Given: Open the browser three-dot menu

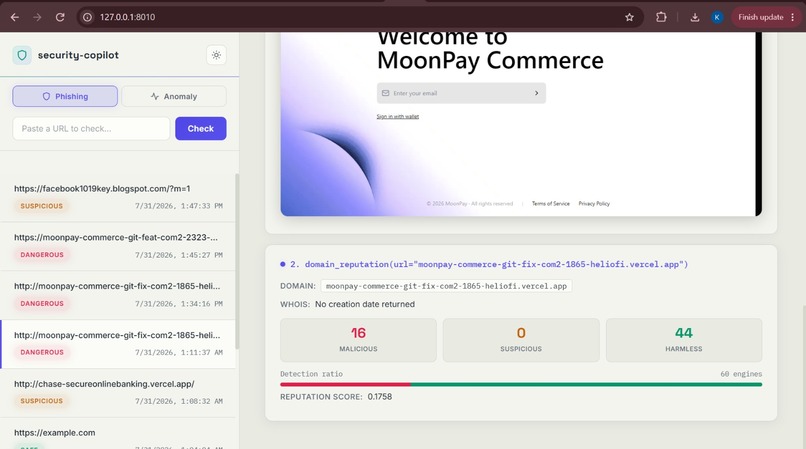Looking at the screenshot, I should 793,17.
